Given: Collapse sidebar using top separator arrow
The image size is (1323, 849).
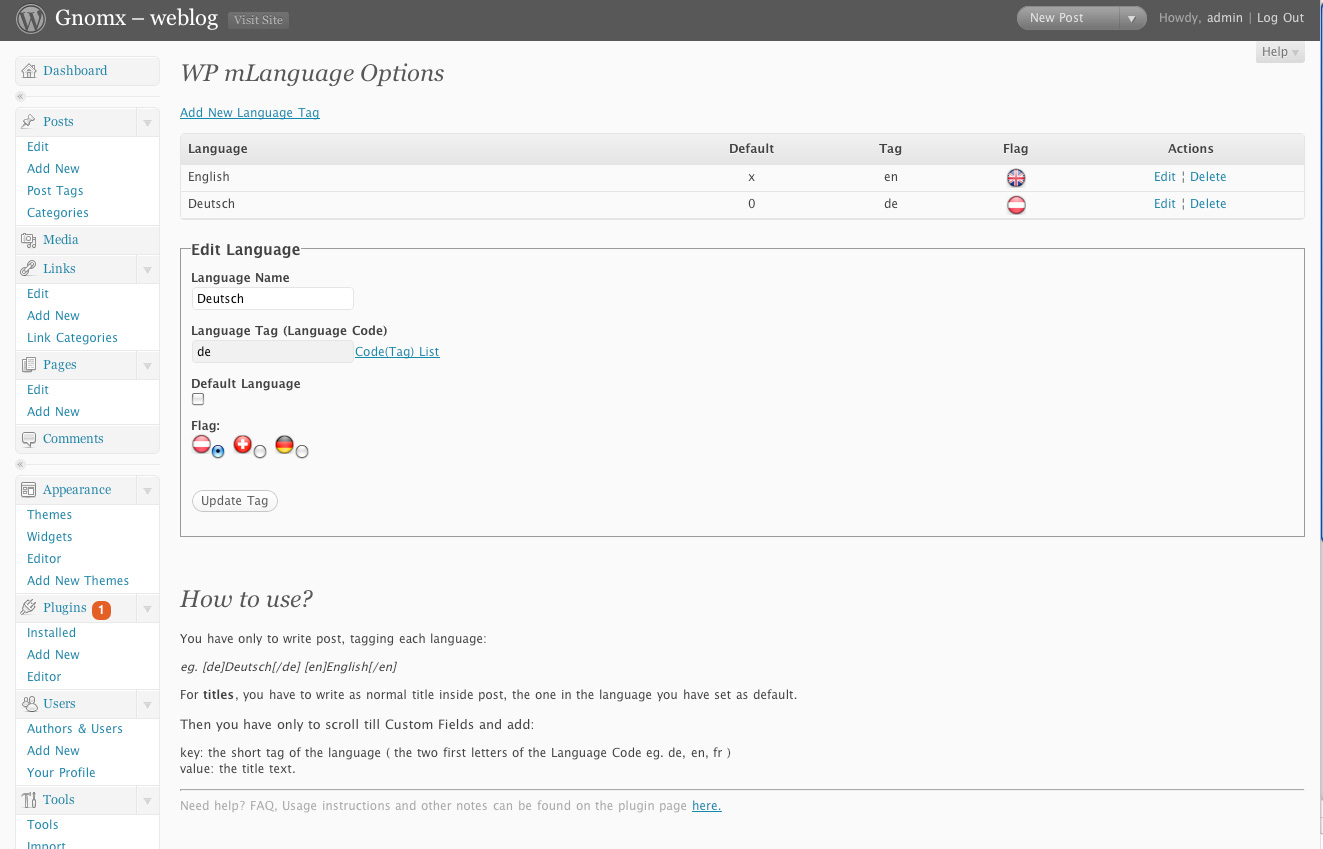Looking at the screenshot, I should click(20, 96).
